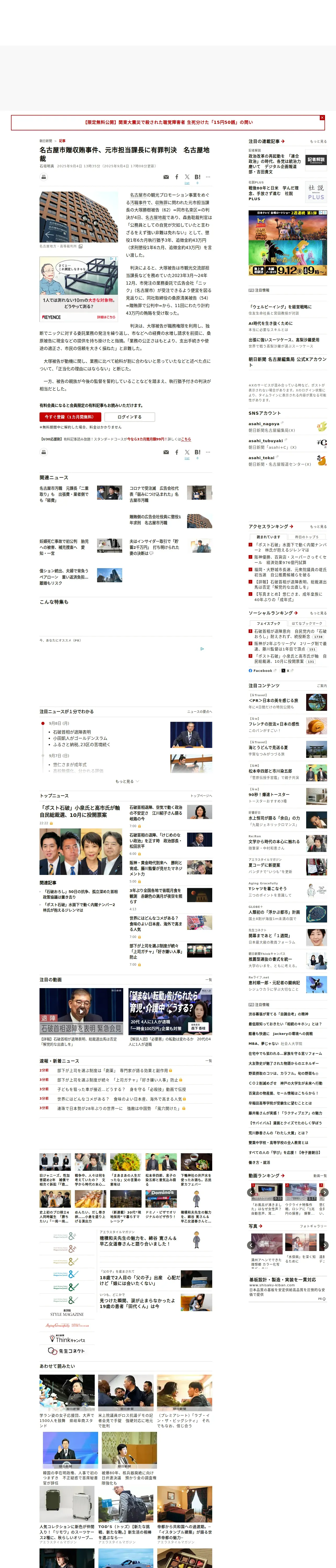Click the camera icon beside photo caption
This screenshot has width=336, height=1568.
[81, 246]
